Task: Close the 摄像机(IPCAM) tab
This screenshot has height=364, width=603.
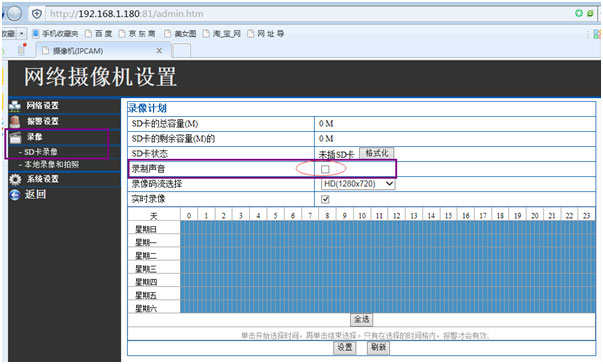Action: (159, 51)
